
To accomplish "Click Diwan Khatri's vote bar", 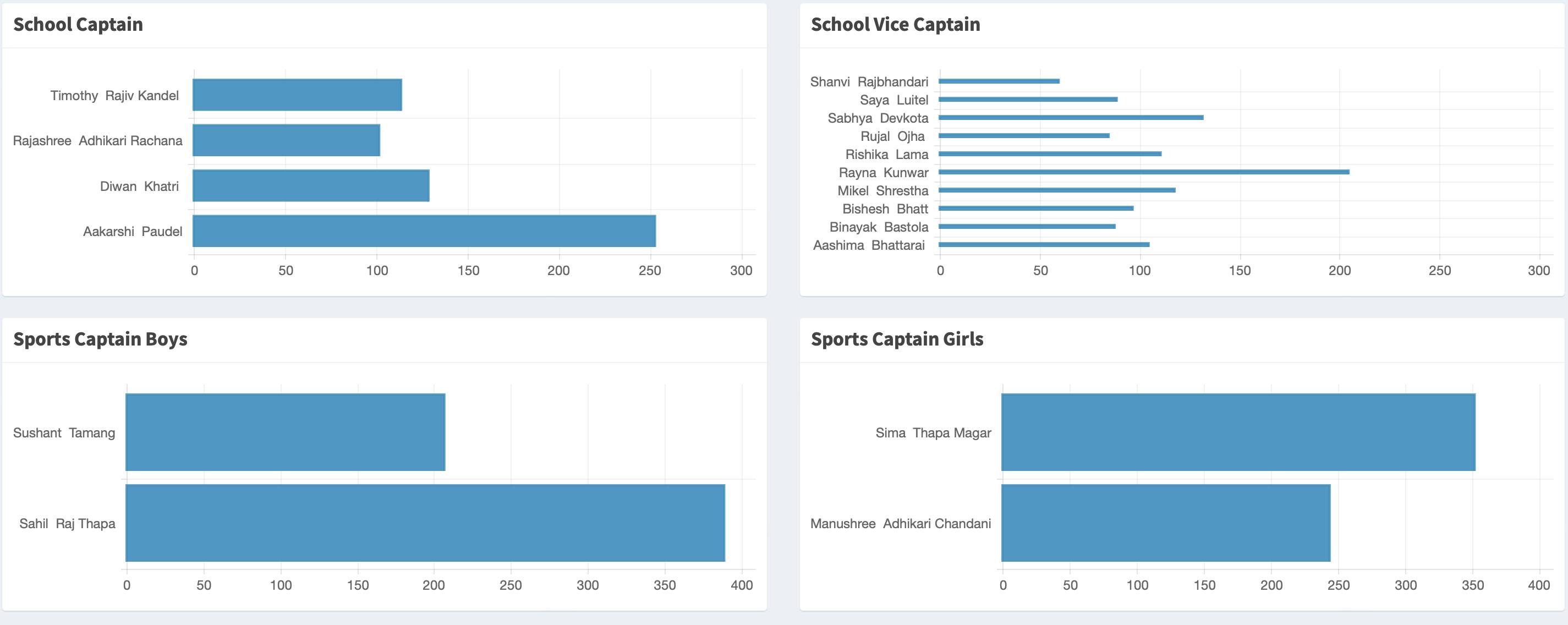I will click(x=310, y=185).
